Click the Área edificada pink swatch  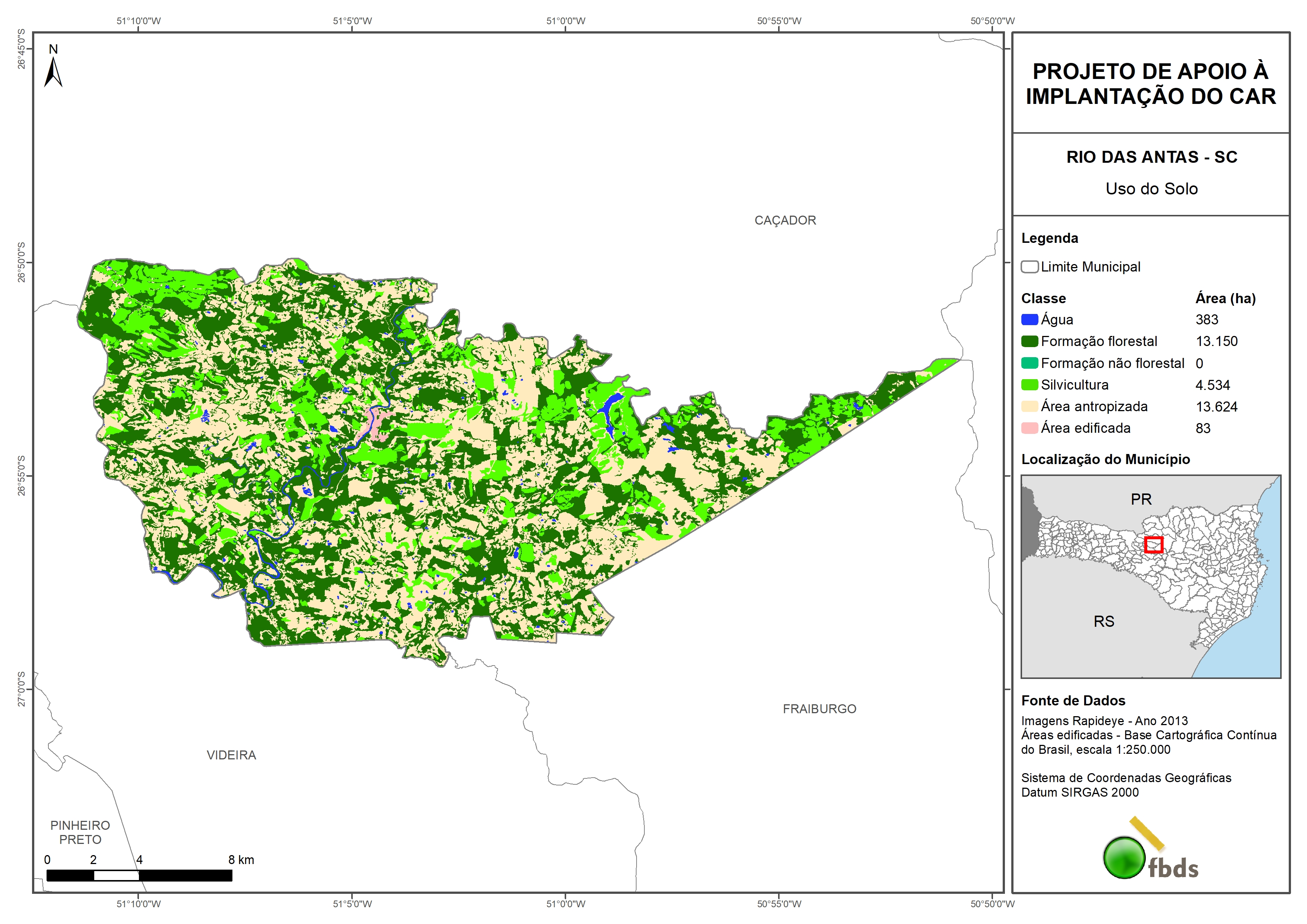[x=1029, y=428]
